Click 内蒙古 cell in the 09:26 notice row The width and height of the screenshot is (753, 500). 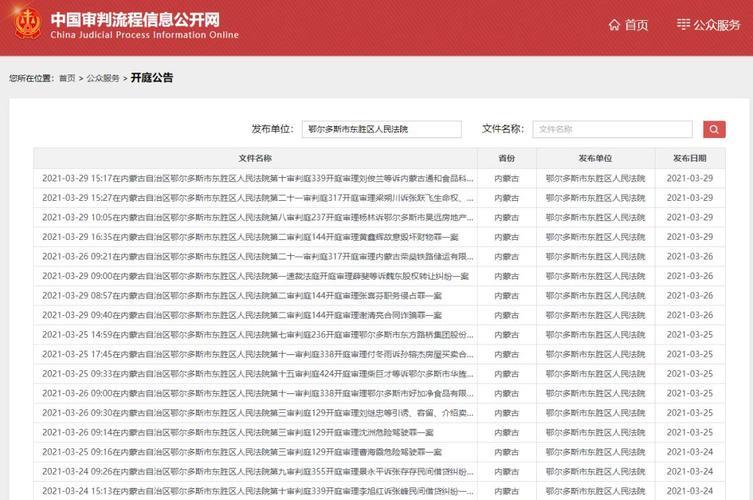click(507, 472)
